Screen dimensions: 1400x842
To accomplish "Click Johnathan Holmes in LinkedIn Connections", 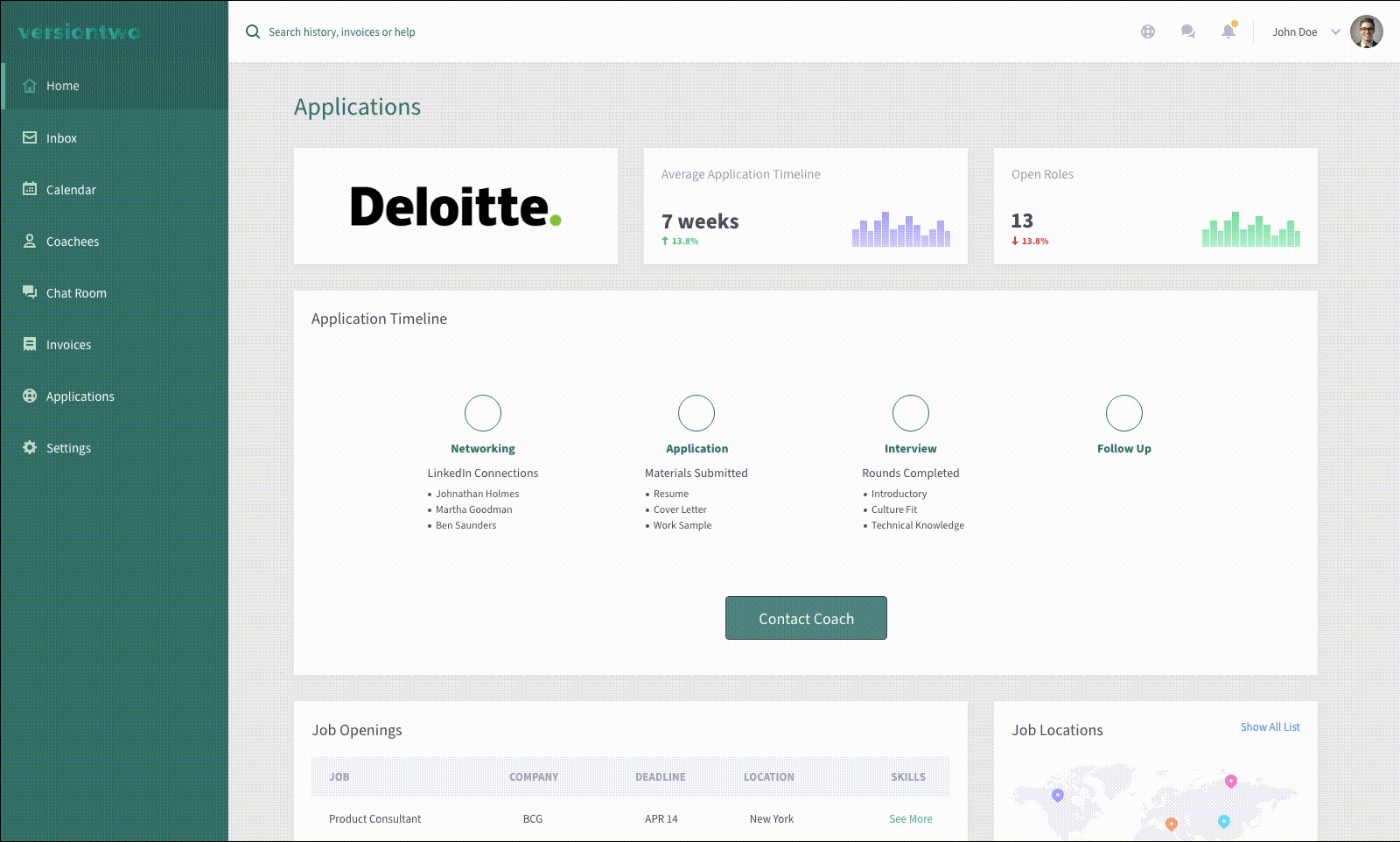I will pyautogui.click(x=478, y=494).
